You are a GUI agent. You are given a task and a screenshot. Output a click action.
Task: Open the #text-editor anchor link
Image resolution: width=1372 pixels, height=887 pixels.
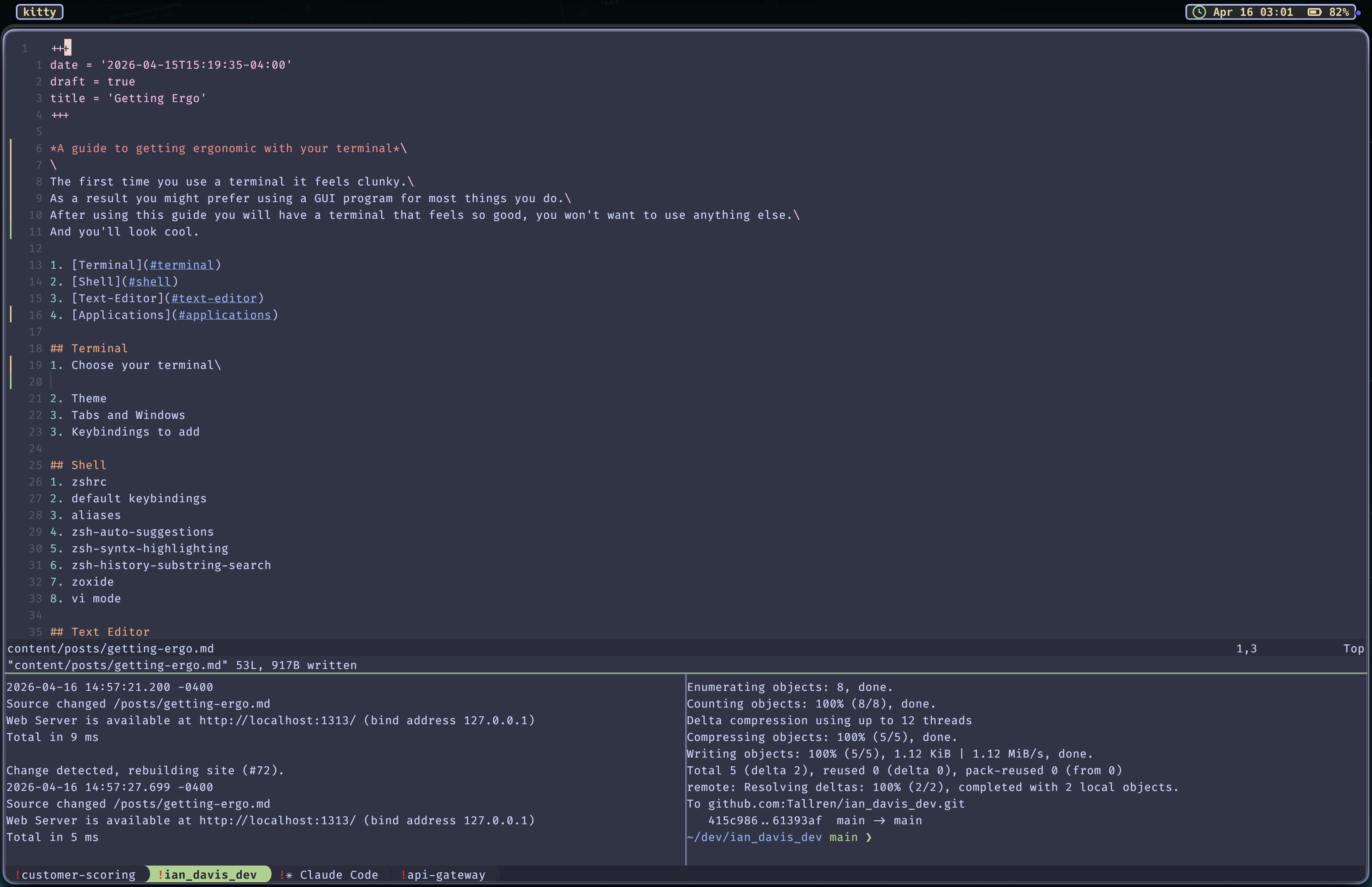pyautogui.click(x=214, y=298)
